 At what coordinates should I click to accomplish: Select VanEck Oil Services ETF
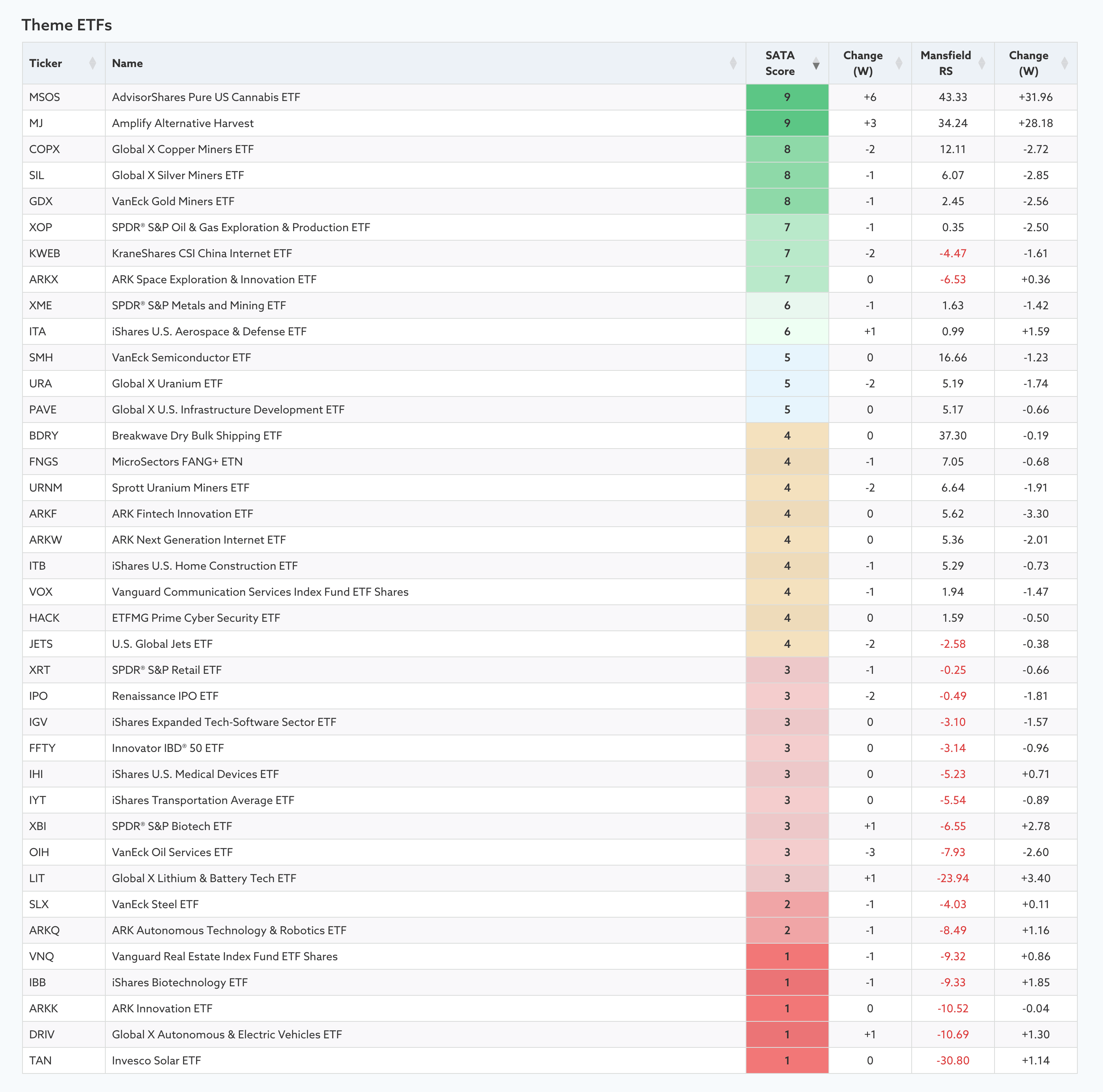[x=172, y=852]
